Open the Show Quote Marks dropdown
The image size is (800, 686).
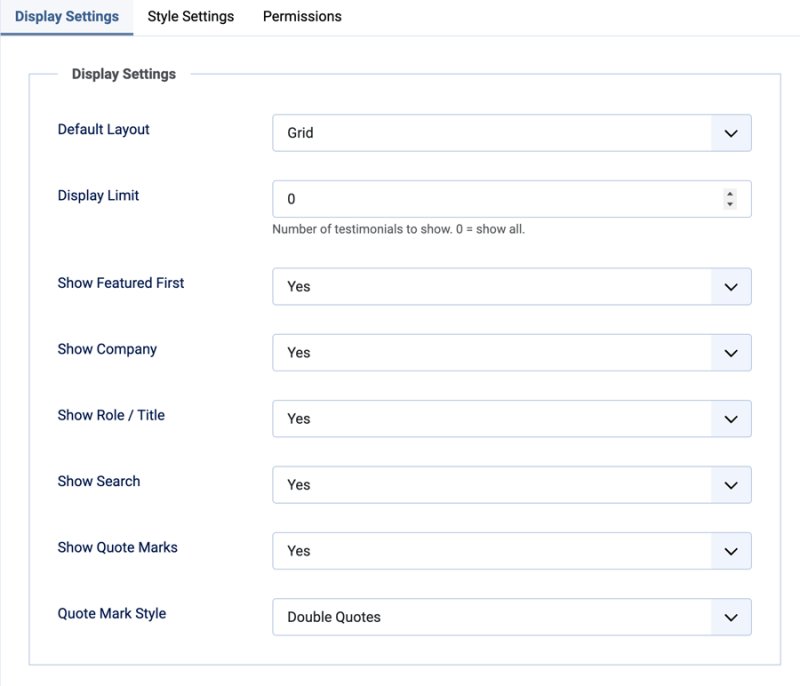click(x=512, y=551)
